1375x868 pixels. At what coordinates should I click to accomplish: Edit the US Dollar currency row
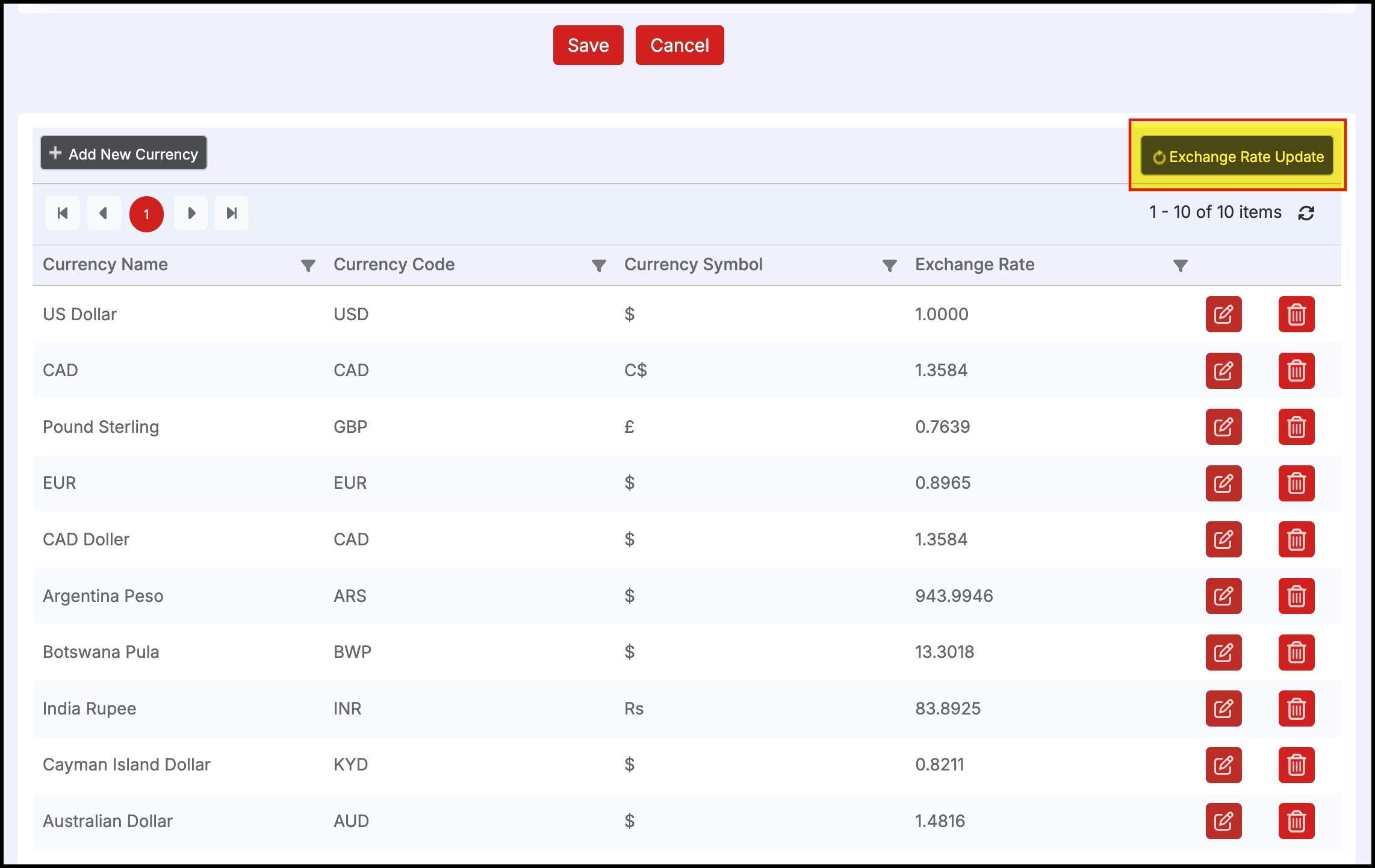[1223, 314]
